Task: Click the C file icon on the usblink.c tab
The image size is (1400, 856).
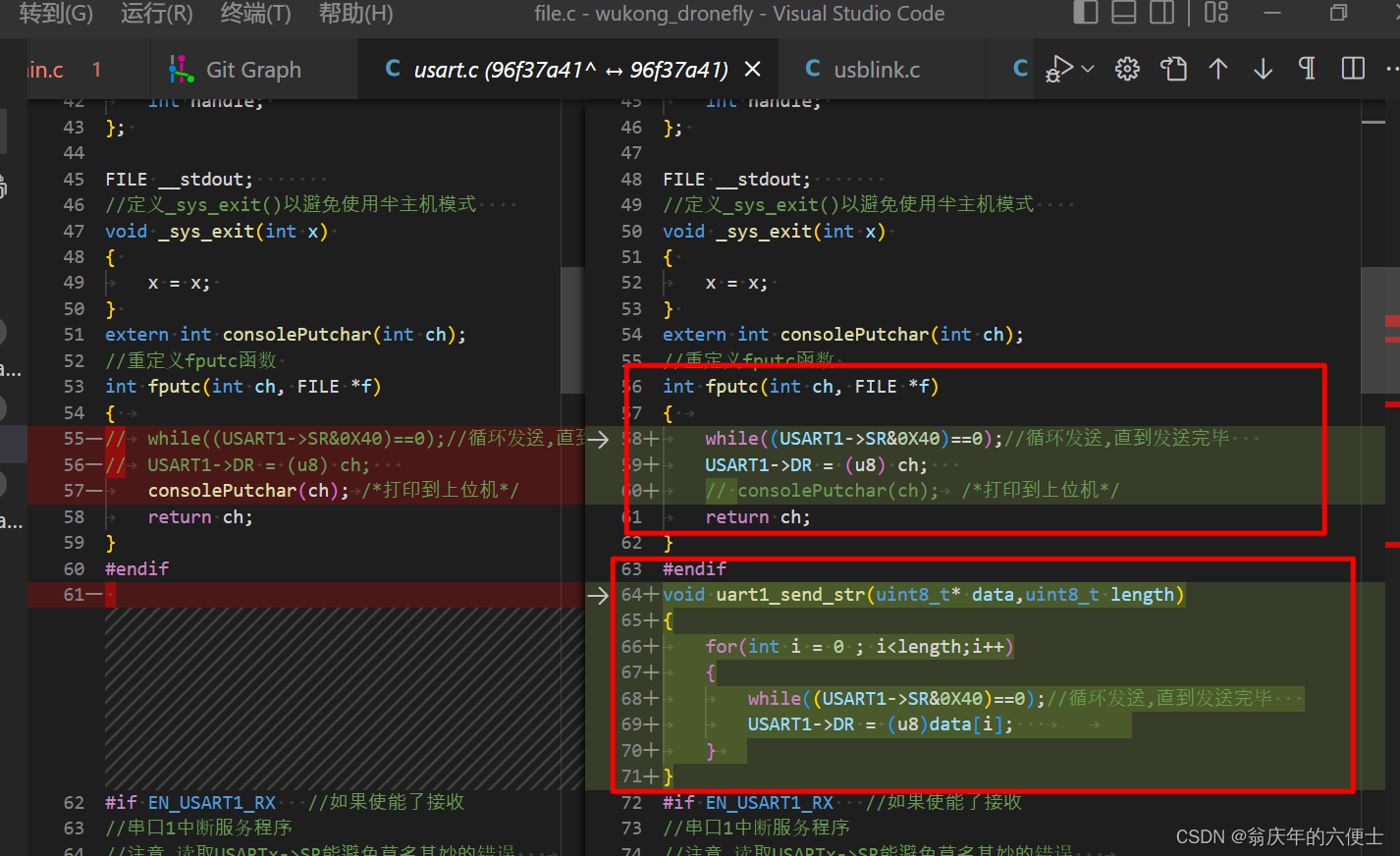Action: pos(812,69)
